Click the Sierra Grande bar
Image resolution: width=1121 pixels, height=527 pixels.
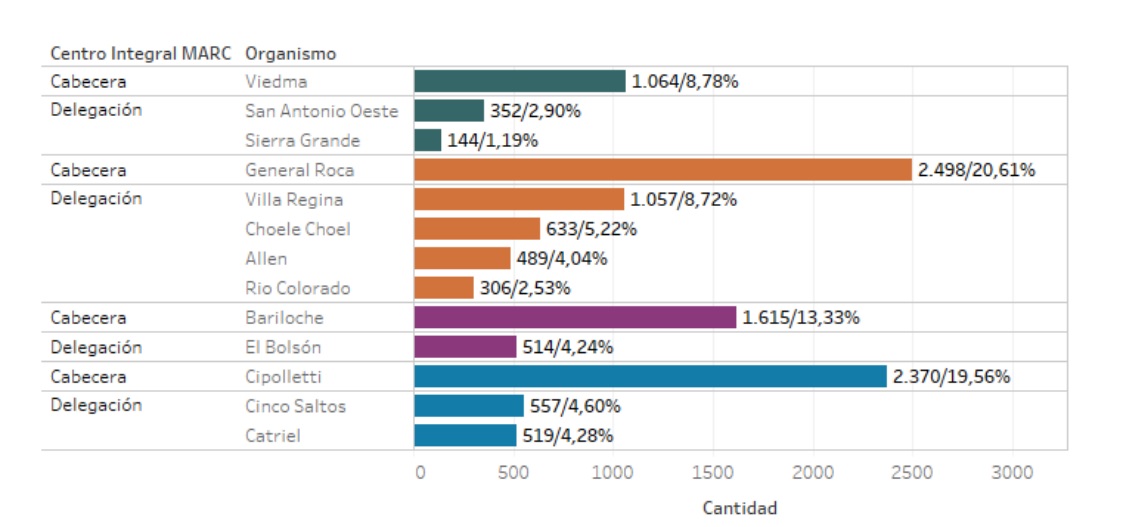[x=428, y=141]
